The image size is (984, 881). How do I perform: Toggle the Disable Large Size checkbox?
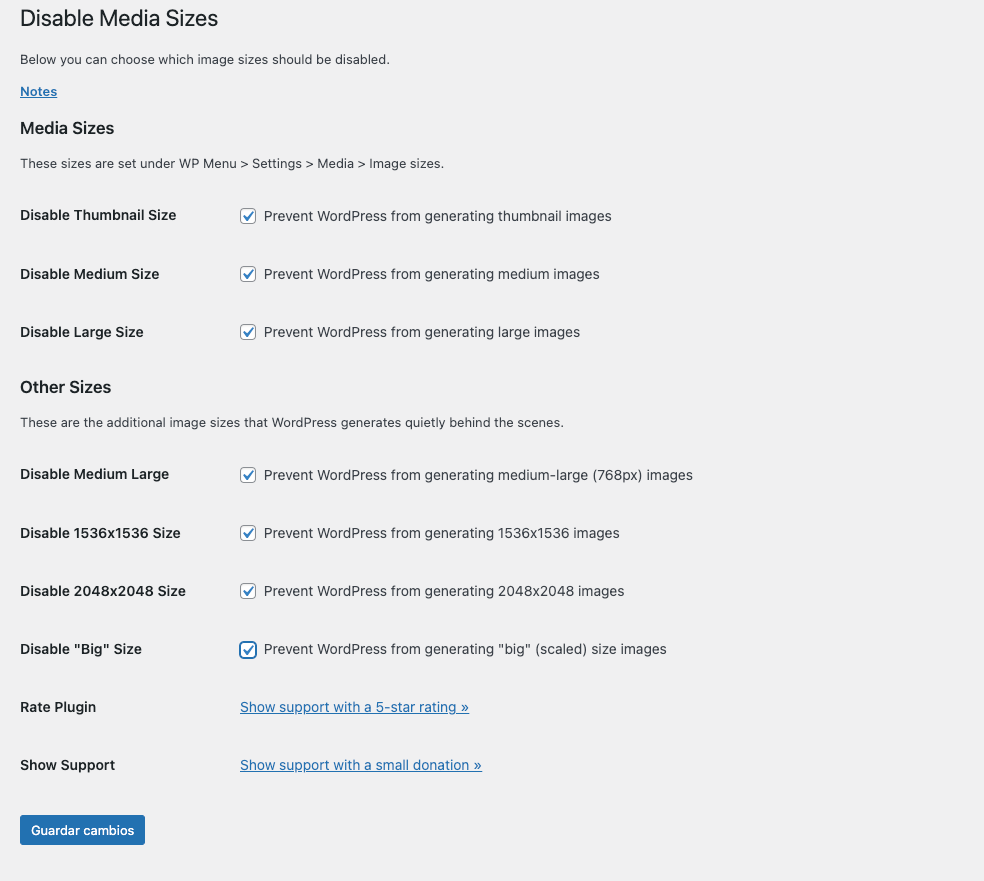[x=248, y=332]
